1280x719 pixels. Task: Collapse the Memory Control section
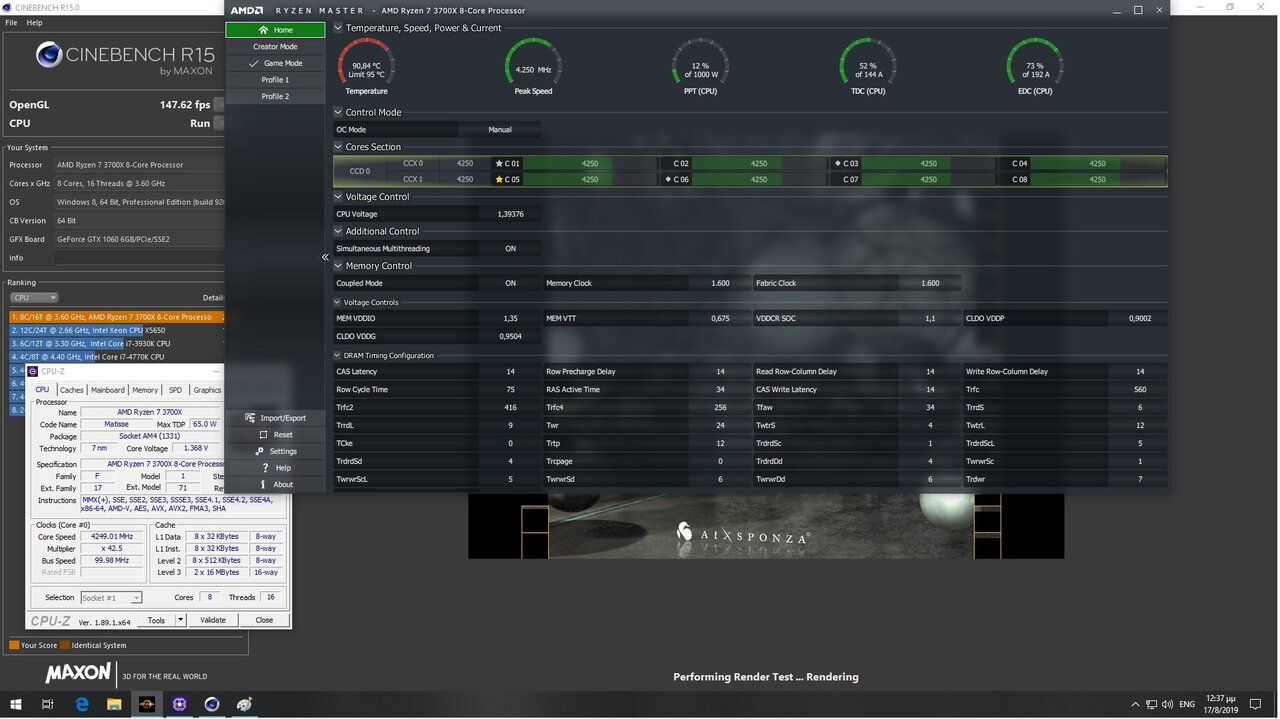pos(338,266)
